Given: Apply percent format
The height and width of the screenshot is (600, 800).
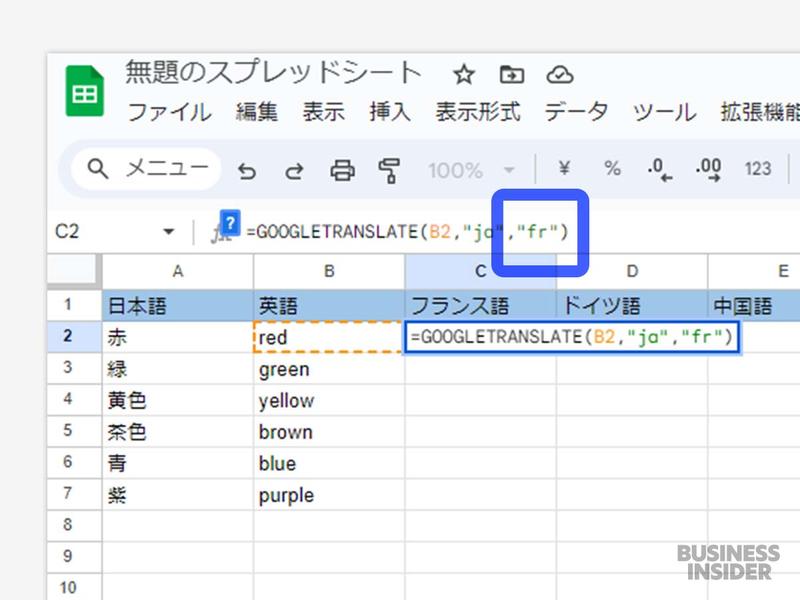Looking at the screenshot, I should pos(612,168).
